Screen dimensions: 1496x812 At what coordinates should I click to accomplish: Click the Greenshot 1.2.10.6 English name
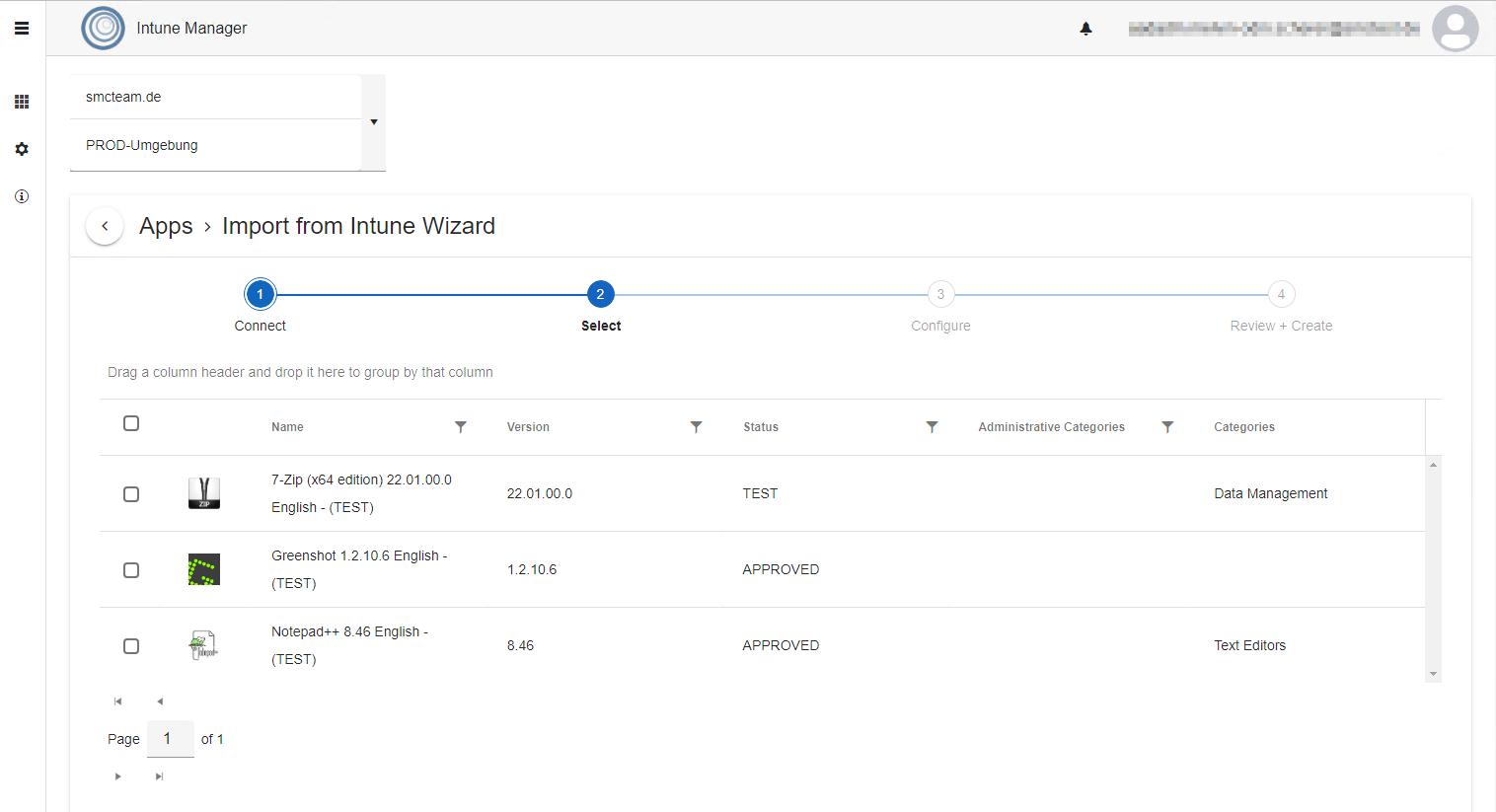(x=359, y=569)
